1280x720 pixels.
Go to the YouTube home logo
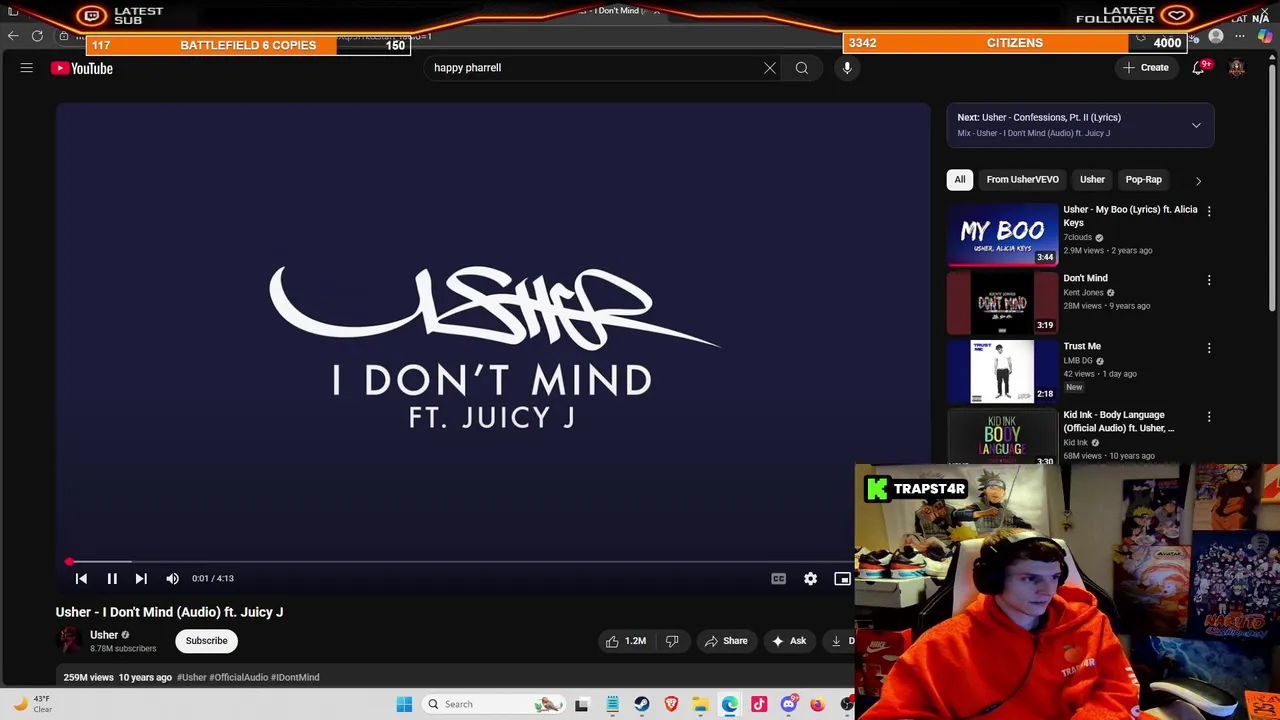[x=82, y=68]
